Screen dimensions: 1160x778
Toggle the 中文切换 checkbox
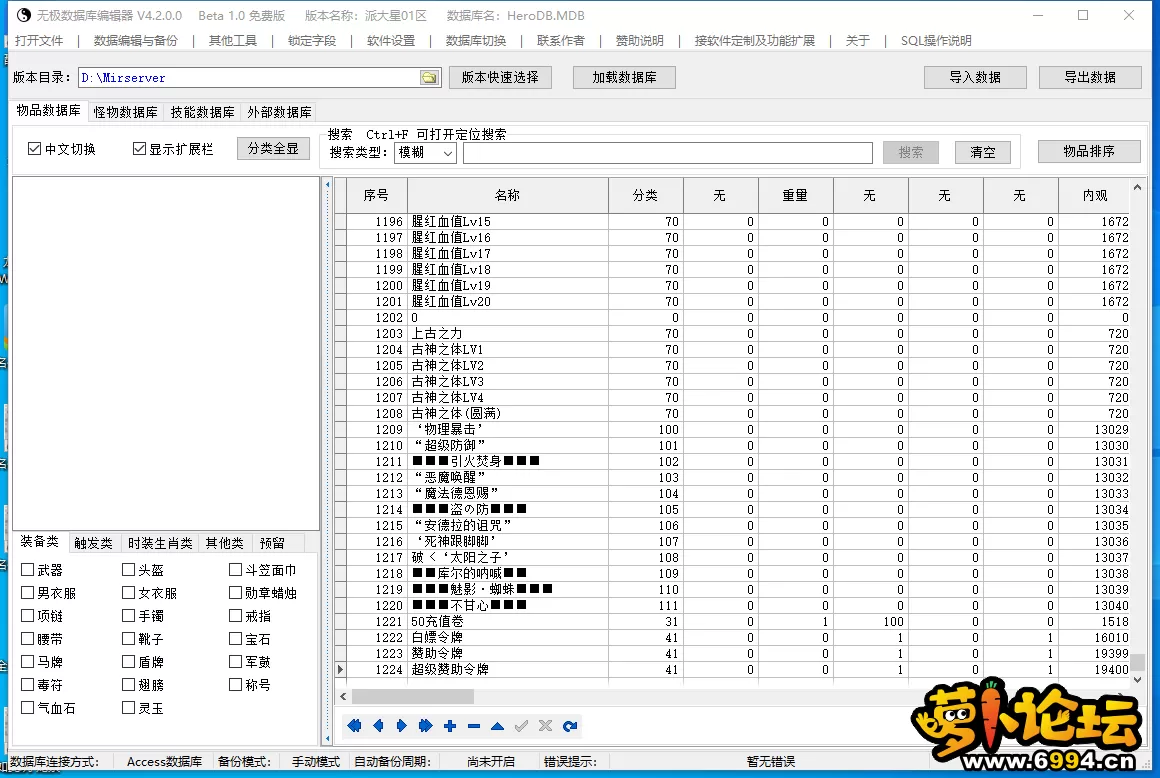tap(34, 149)
